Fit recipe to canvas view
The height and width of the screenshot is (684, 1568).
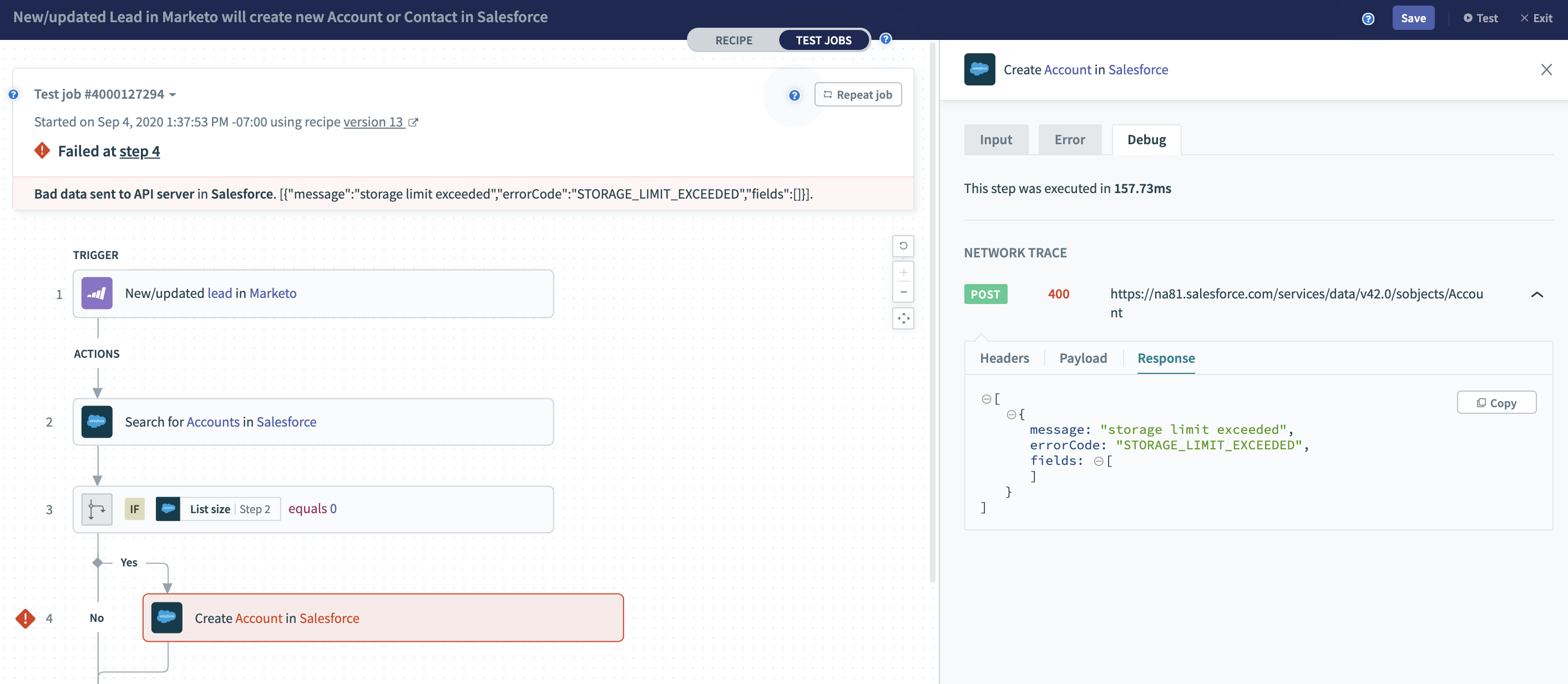tap(903, 318)
